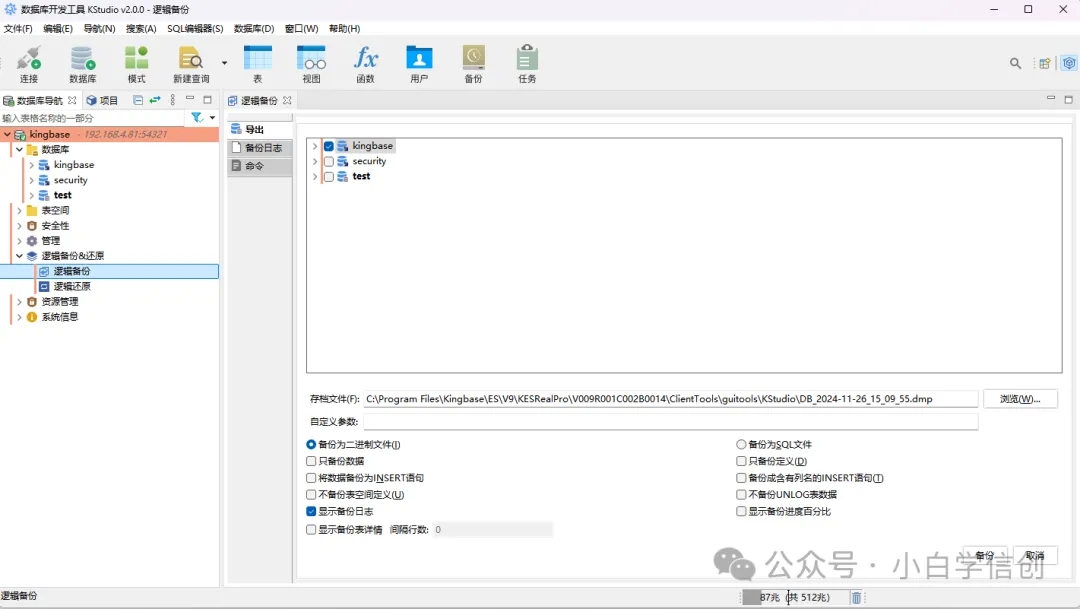The image size is (1080, 609).
Task: Expand the 安全性 node in navigator
Action: pos(19,225)
